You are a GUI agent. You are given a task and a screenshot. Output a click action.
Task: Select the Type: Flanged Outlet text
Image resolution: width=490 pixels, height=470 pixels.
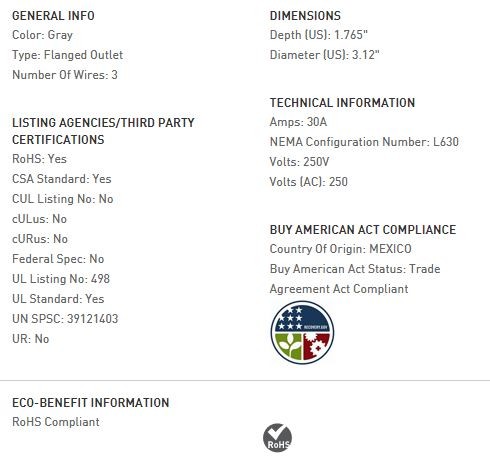68,55
